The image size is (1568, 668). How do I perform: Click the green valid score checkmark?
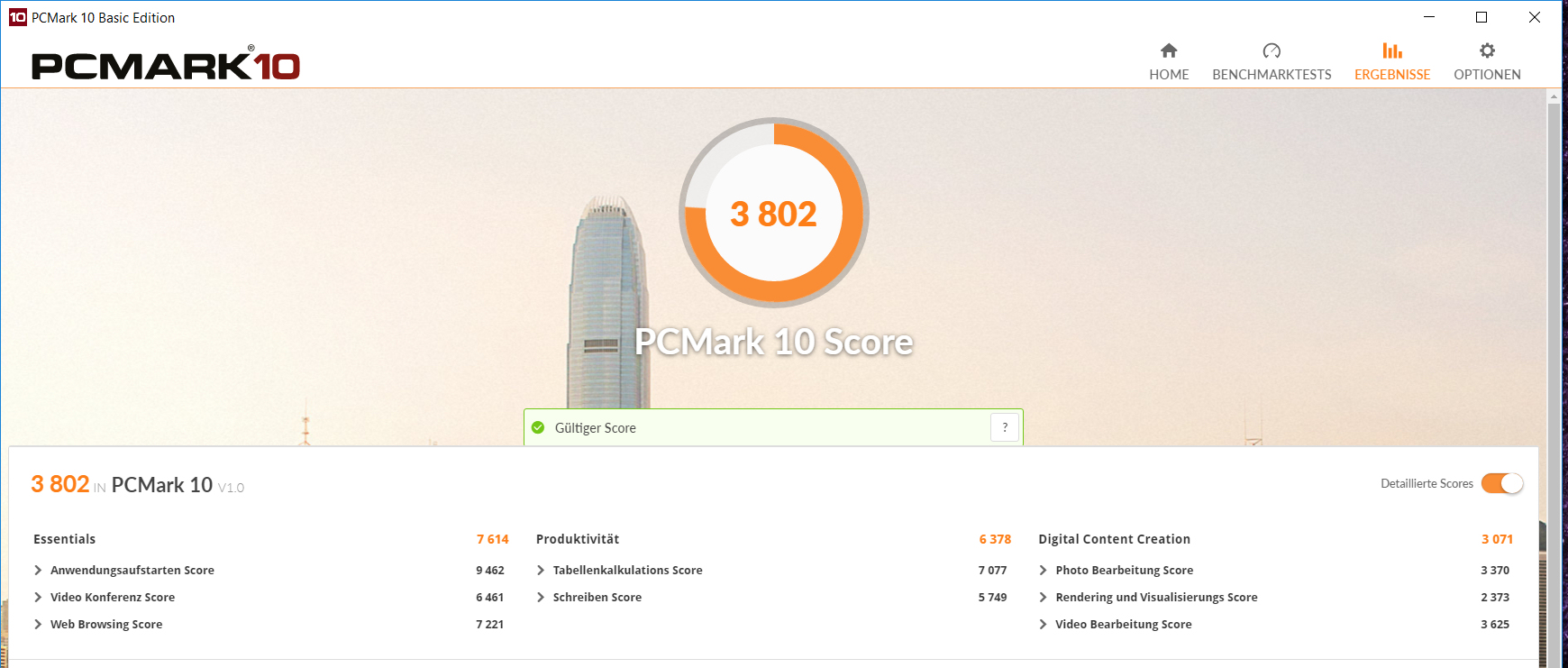coord(538,427)
